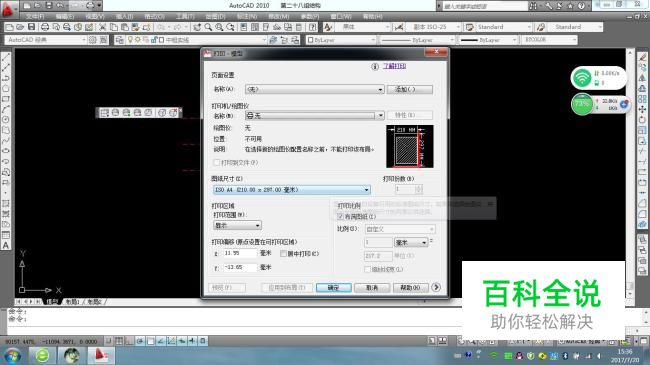The width and height of the screenshot is (650, 365).
Task: Open the 打印范围 dropdown showing 显示
Action: (237, 225)
